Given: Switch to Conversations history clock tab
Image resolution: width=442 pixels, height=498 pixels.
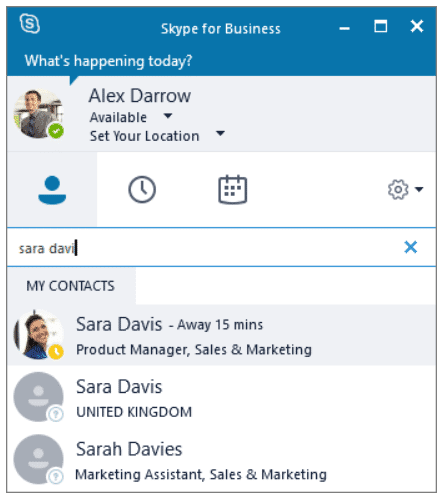Looking at the screenshot, I should pos(142,190).
